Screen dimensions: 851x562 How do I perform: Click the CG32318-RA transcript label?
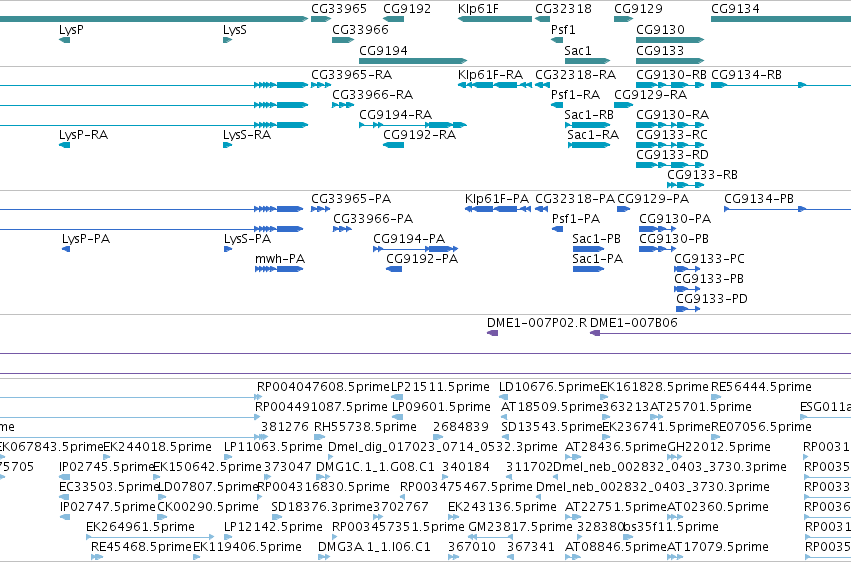tap(575, 75)
